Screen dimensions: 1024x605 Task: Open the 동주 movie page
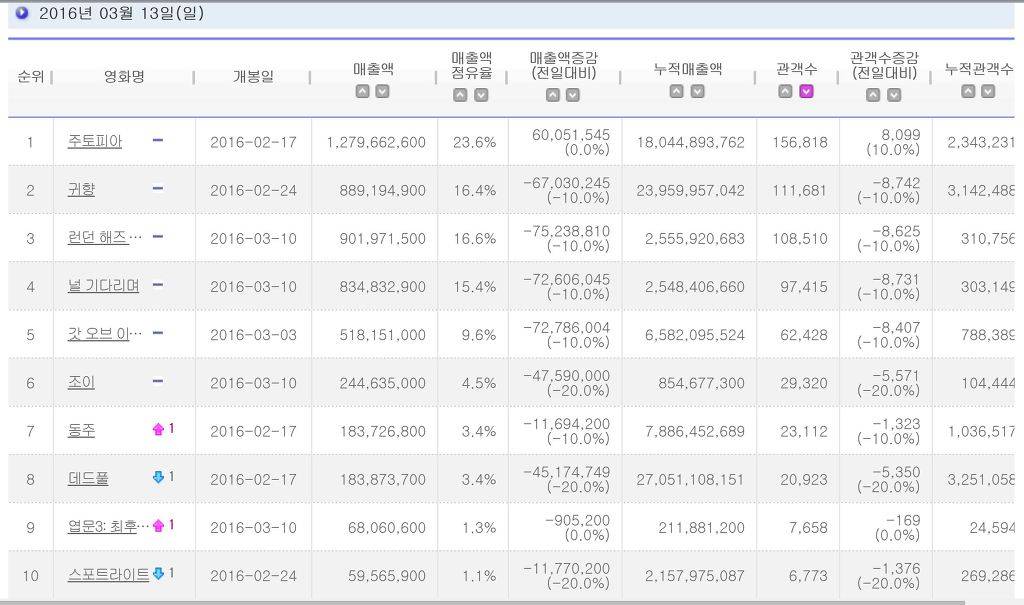(x=81, y=431)
